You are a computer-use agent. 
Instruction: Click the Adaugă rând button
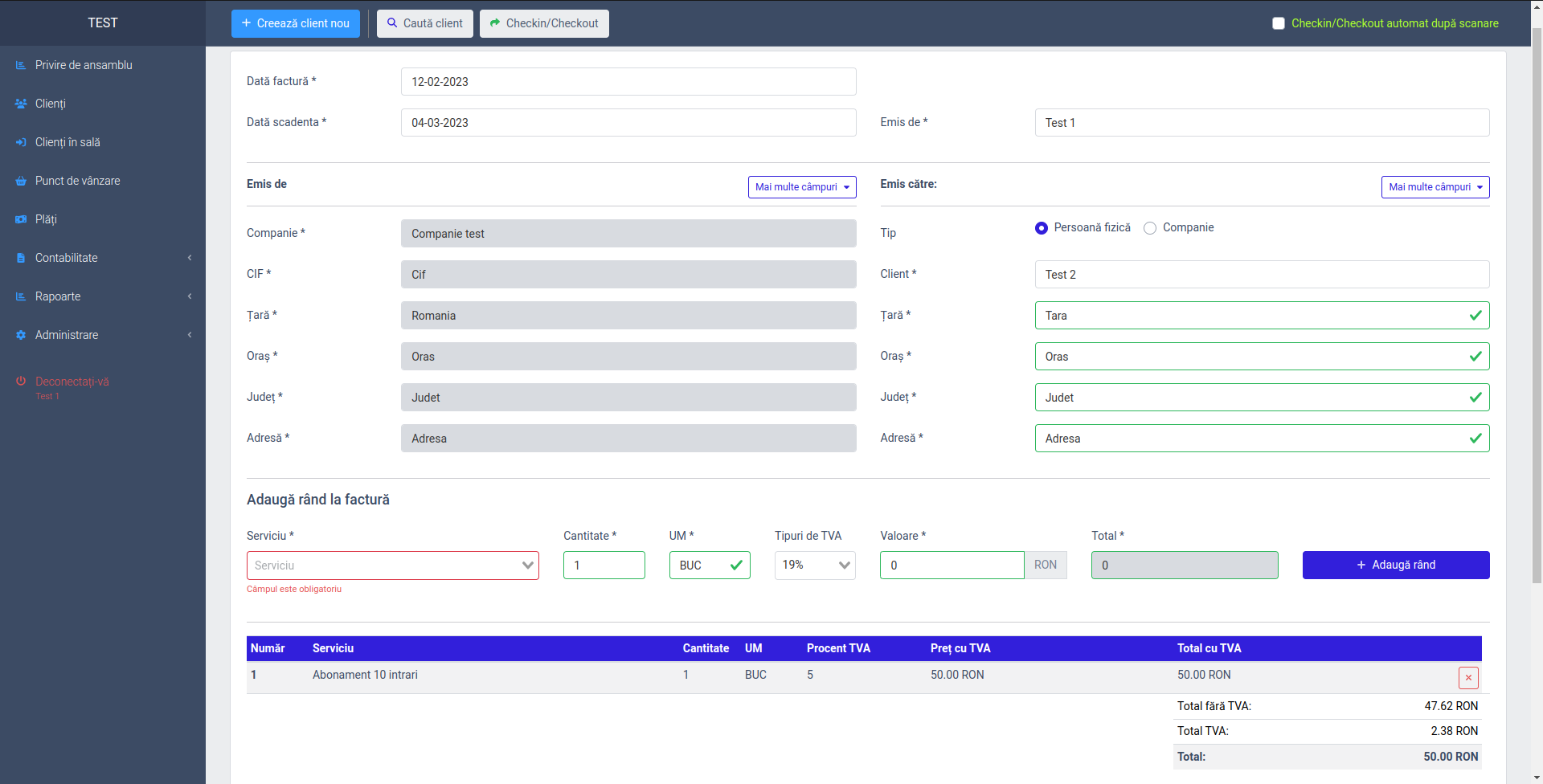1395,565
